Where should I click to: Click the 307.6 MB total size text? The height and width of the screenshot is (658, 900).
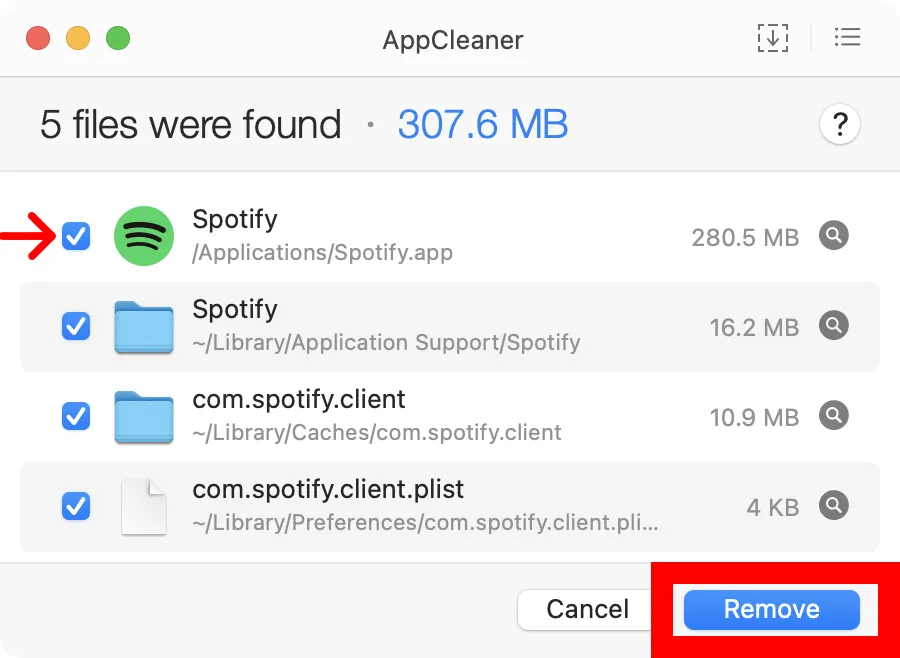(483, 125)
